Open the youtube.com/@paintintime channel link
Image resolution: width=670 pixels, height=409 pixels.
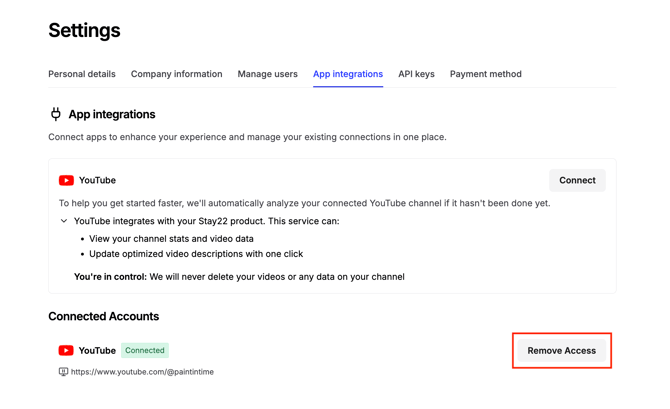[142, 372]
